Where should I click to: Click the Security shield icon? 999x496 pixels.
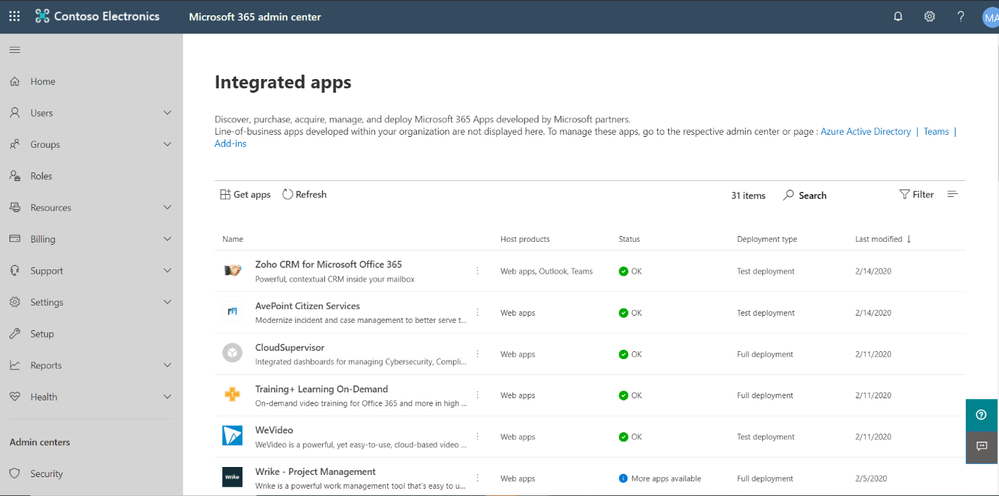click(15, 474)
